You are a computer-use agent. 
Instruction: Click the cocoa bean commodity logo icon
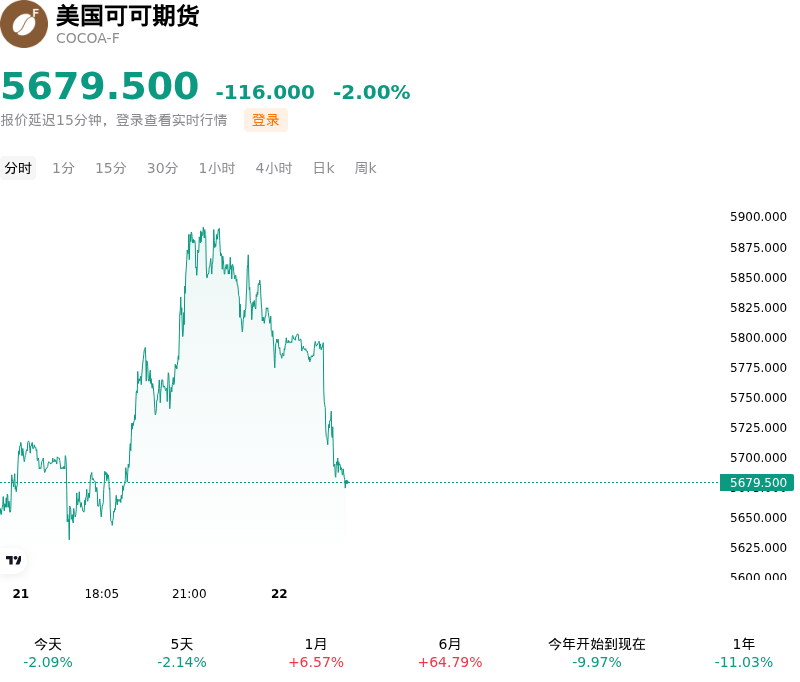24,24
